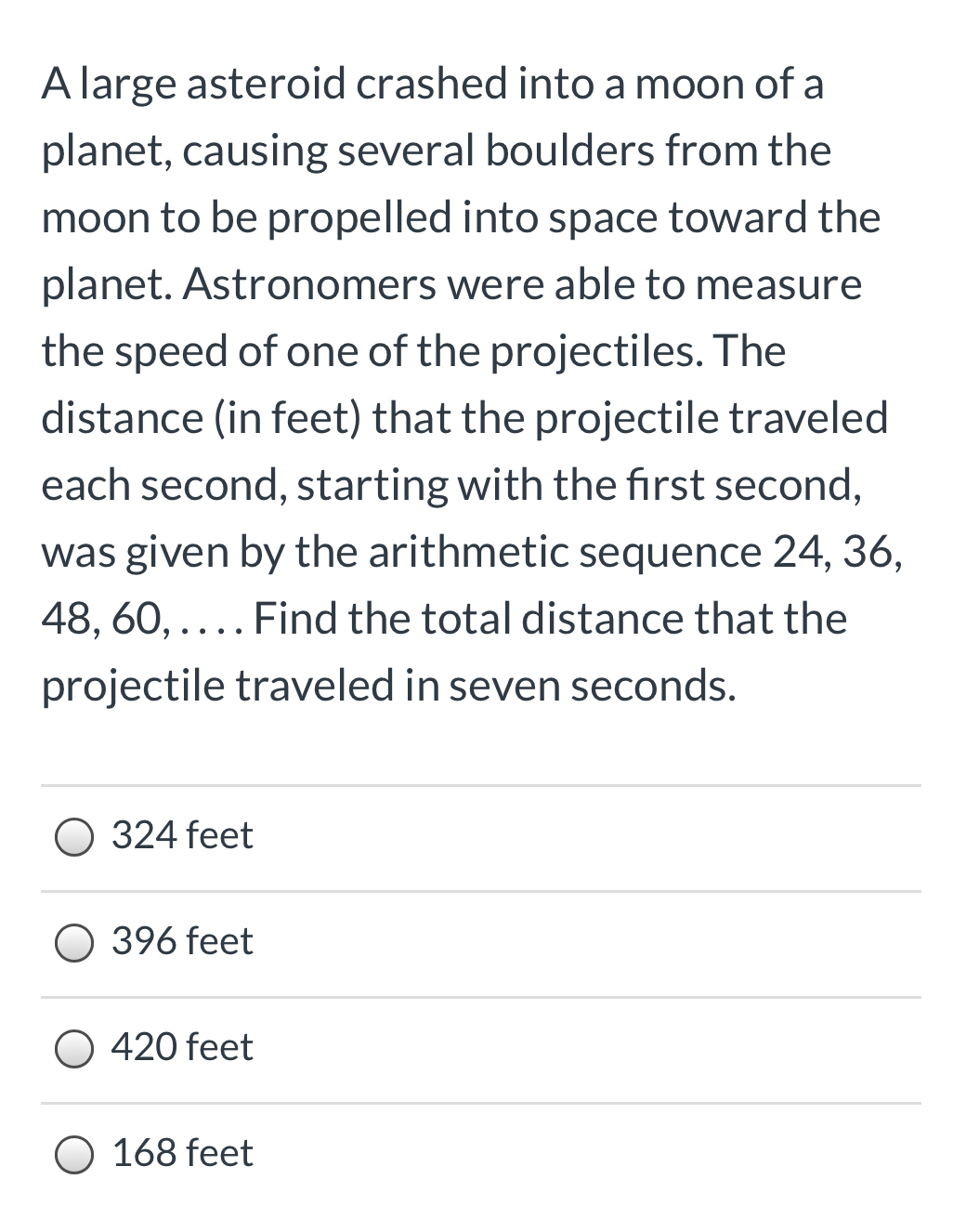
Task: Select the 168 feet radio button
Action: pyautogui.click(x=75, y=1155)
